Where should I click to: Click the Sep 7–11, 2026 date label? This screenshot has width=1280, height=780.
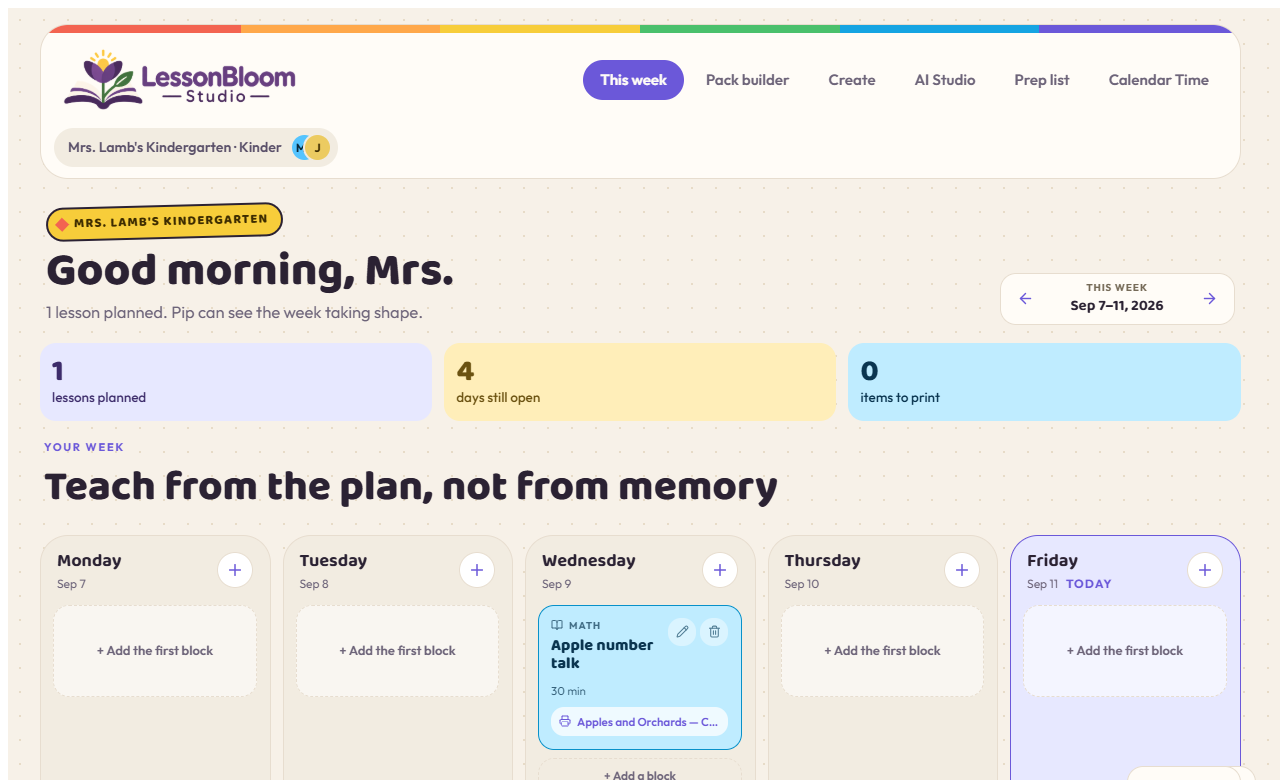[x=1117, y=306]
